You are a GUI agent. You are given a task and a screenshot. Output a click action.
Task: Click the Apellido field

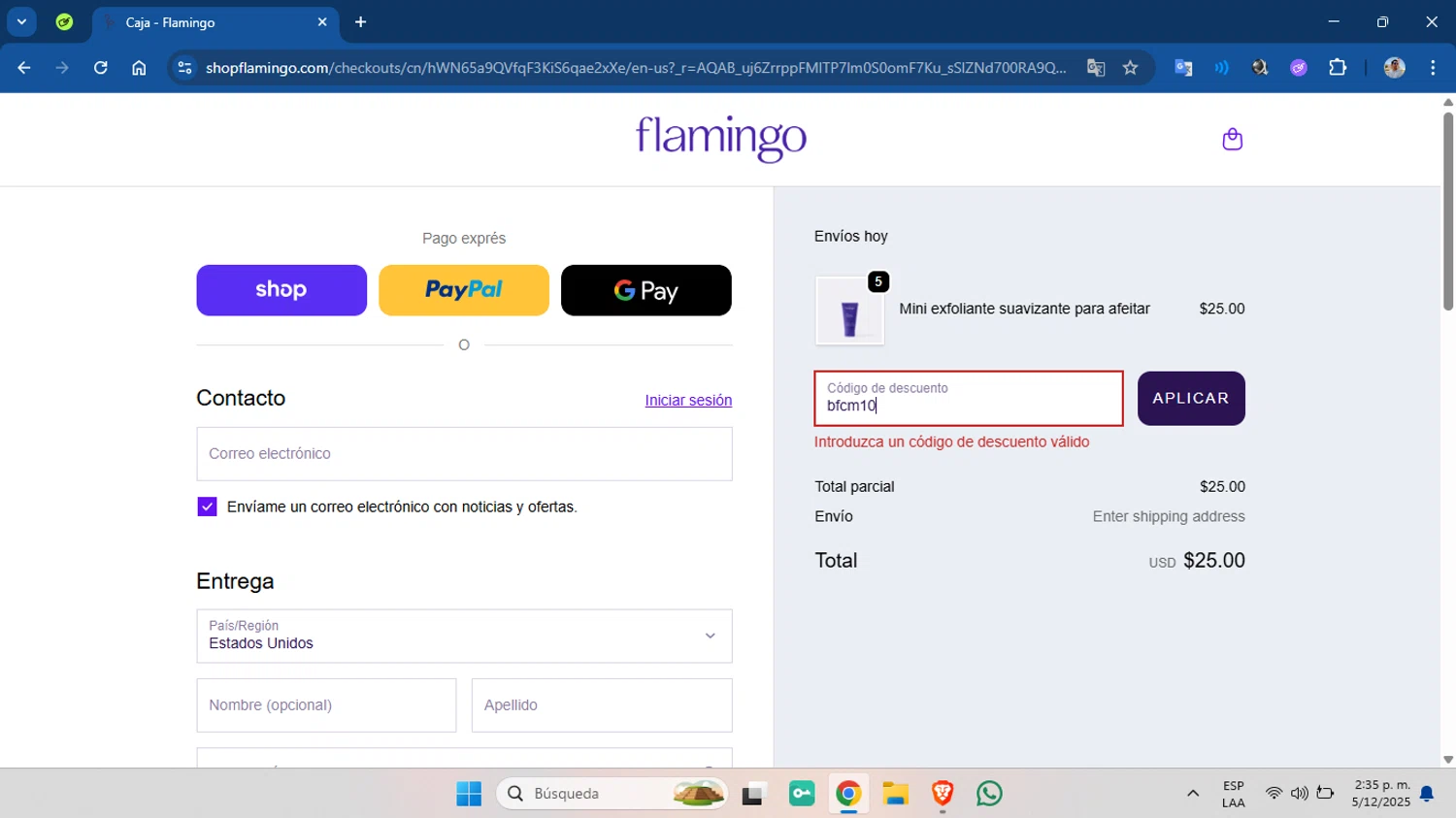[x=602, y=705]
